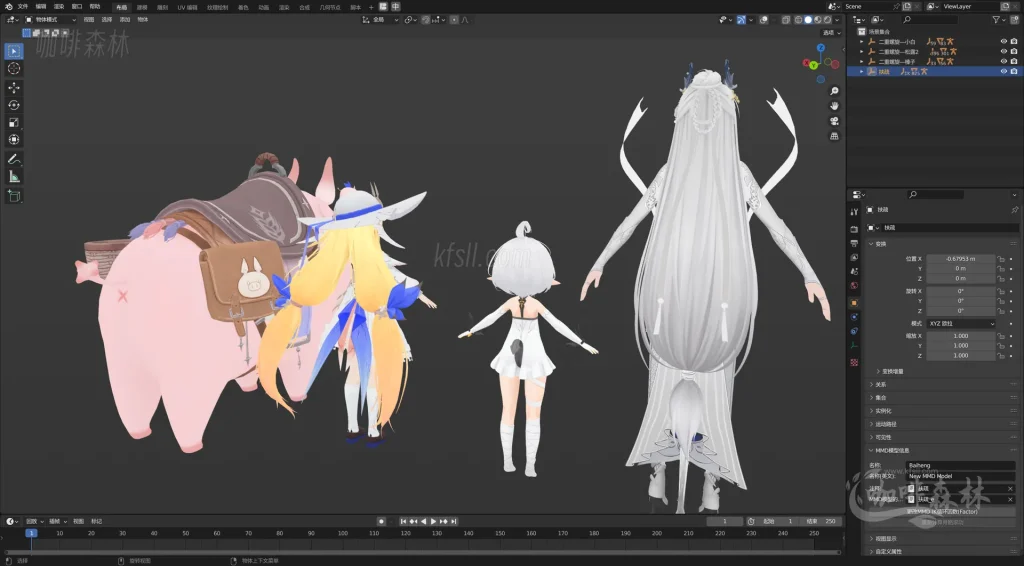
Task: Select rendered viewport shading mode
Action: pyautogui.click(x=827, y=20)
